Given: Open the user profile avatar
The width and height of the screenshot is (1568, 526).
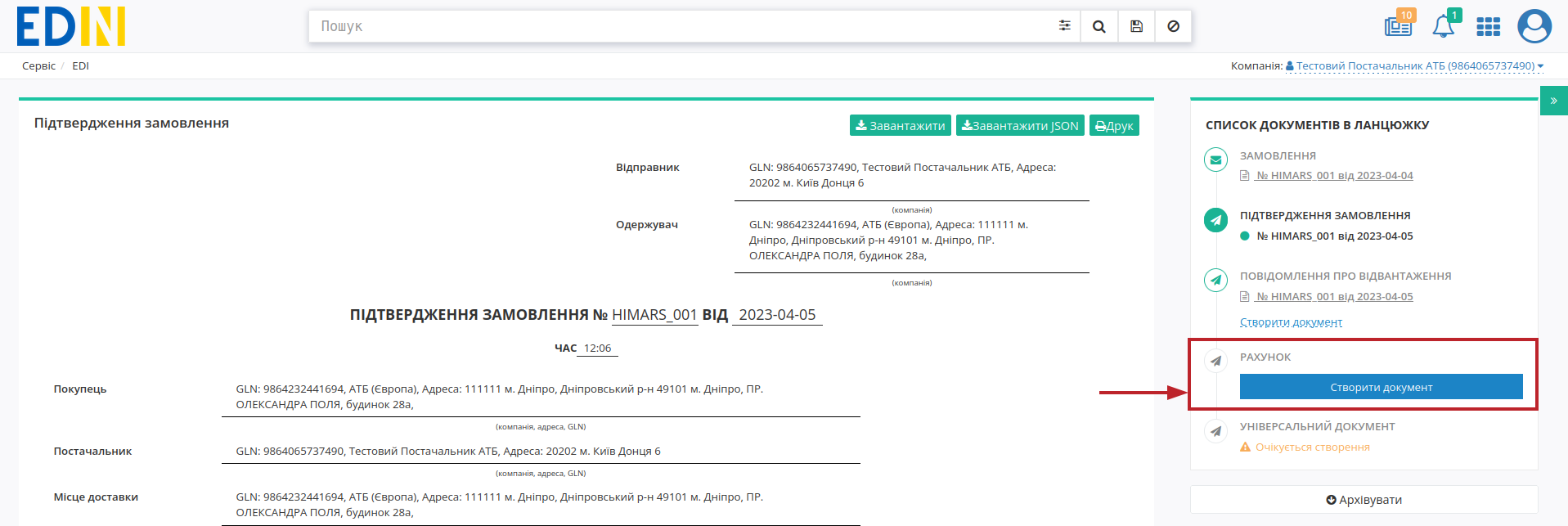Looking at the screenshot, I should [1534, 26].
